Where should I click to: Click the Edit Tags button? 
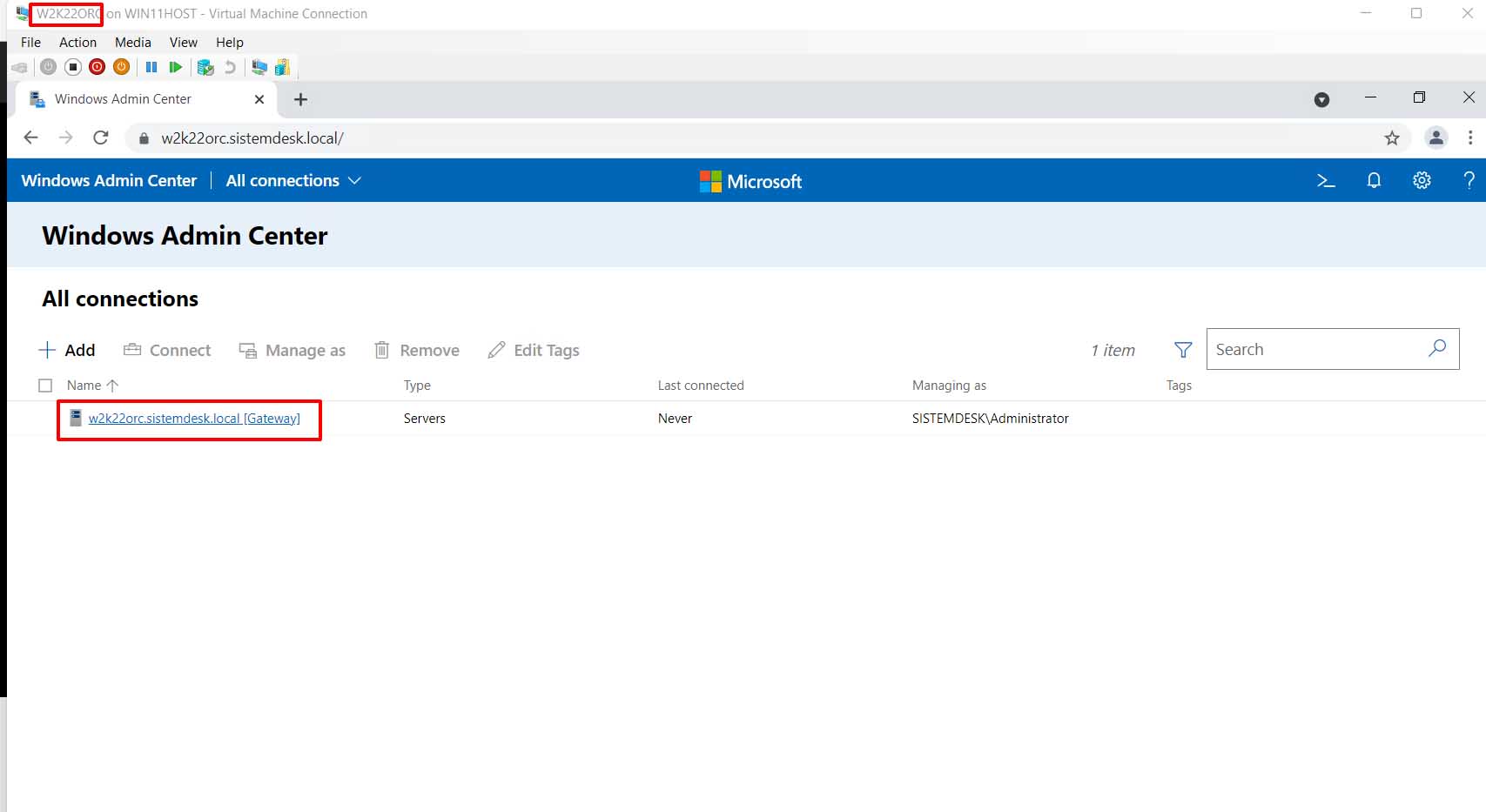534,350
